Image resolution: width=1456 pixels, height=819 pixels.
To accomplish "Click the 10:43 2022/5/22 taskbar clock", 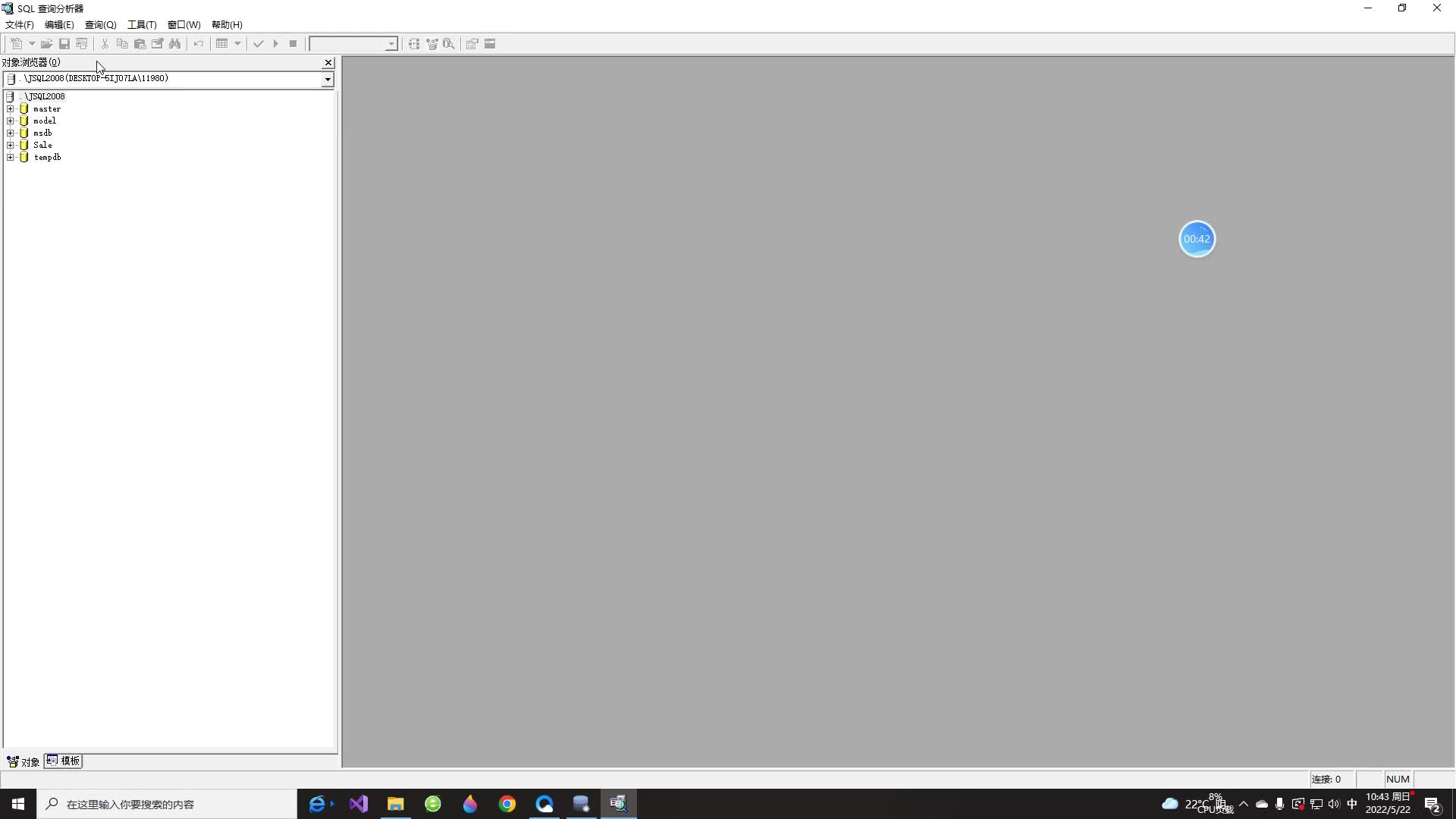I will 1389,804.
